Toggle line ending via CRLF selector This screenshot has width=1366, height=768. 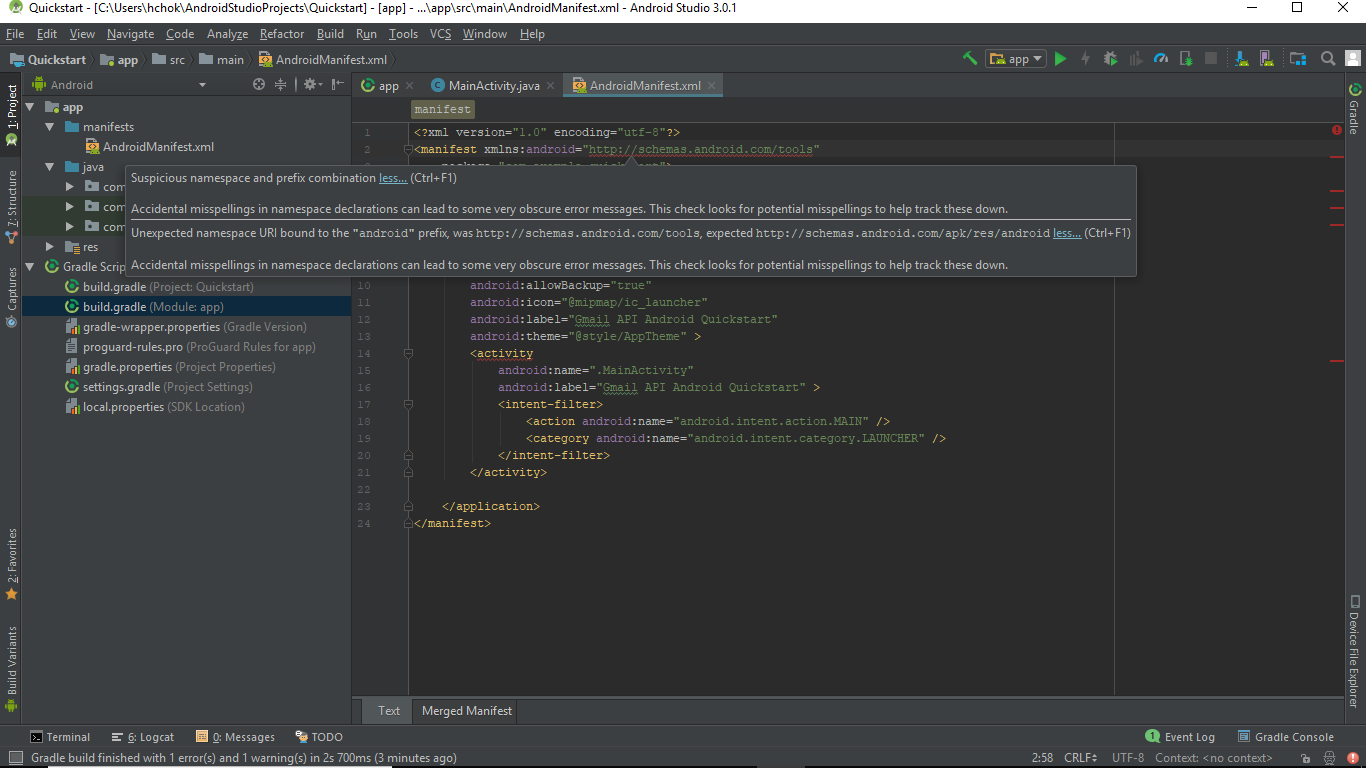[x=1081, y=757]
